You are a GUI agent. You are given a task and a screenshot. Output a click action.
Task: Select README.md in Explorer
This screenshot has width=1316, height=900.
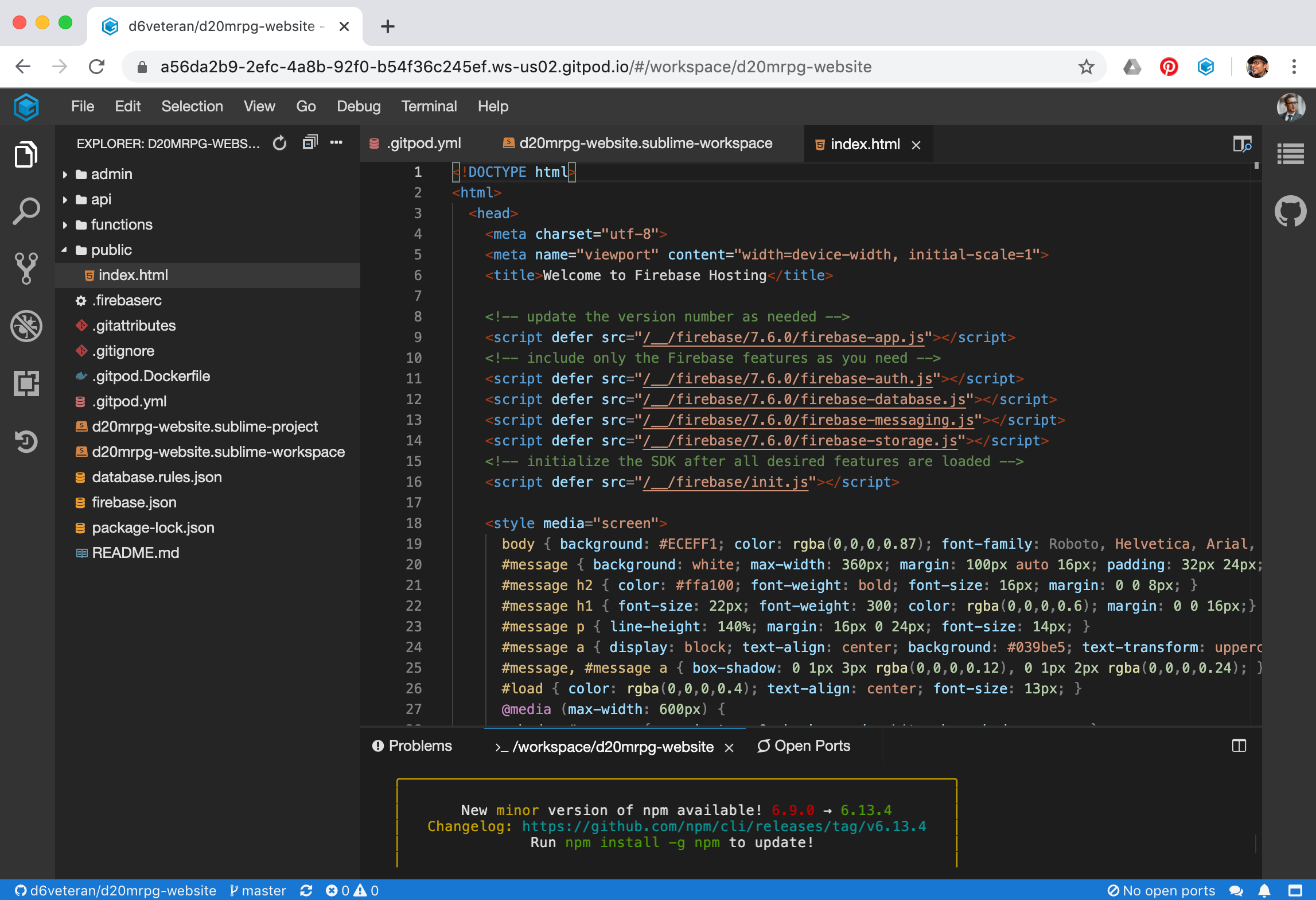pos(208,553)
